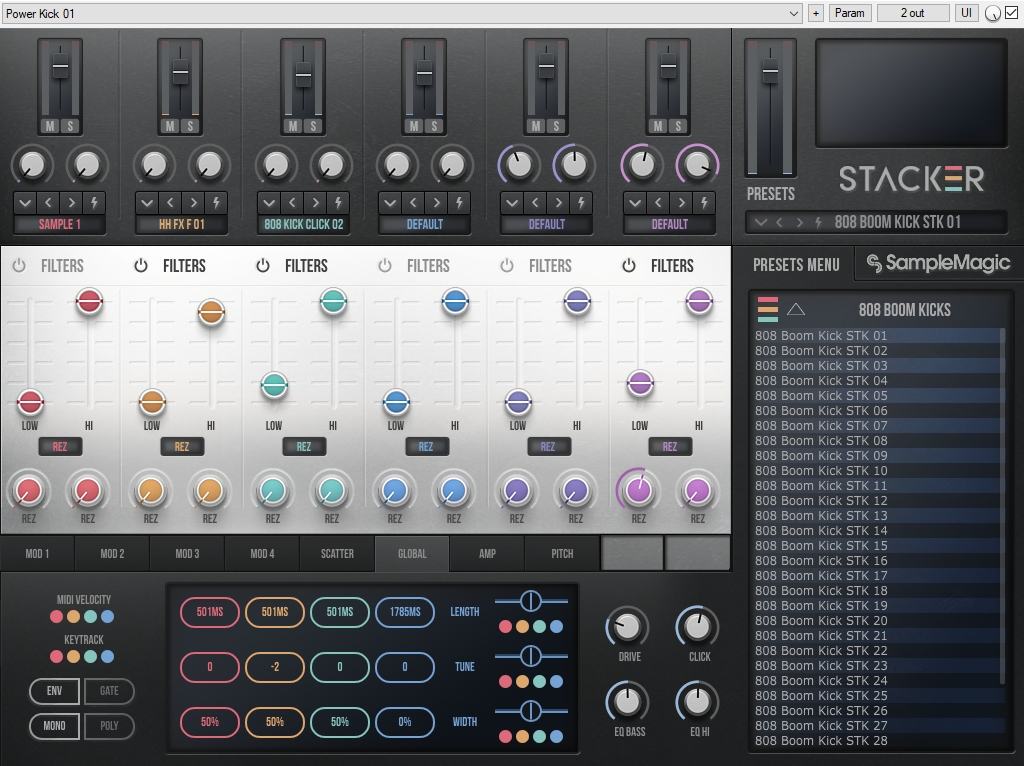Toggle the teal KEYTRACK dot

(91, 656)
